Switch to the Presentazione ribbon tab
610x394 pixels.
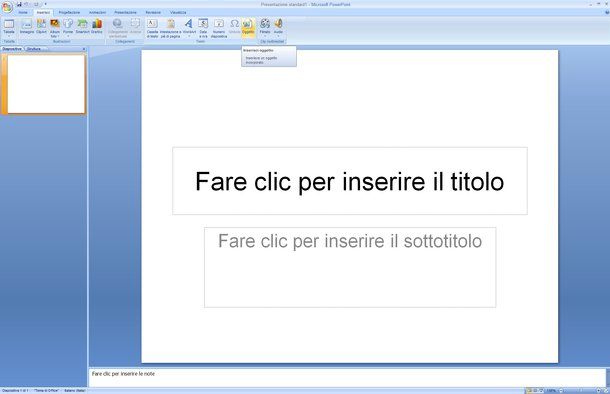click(125, 12)
